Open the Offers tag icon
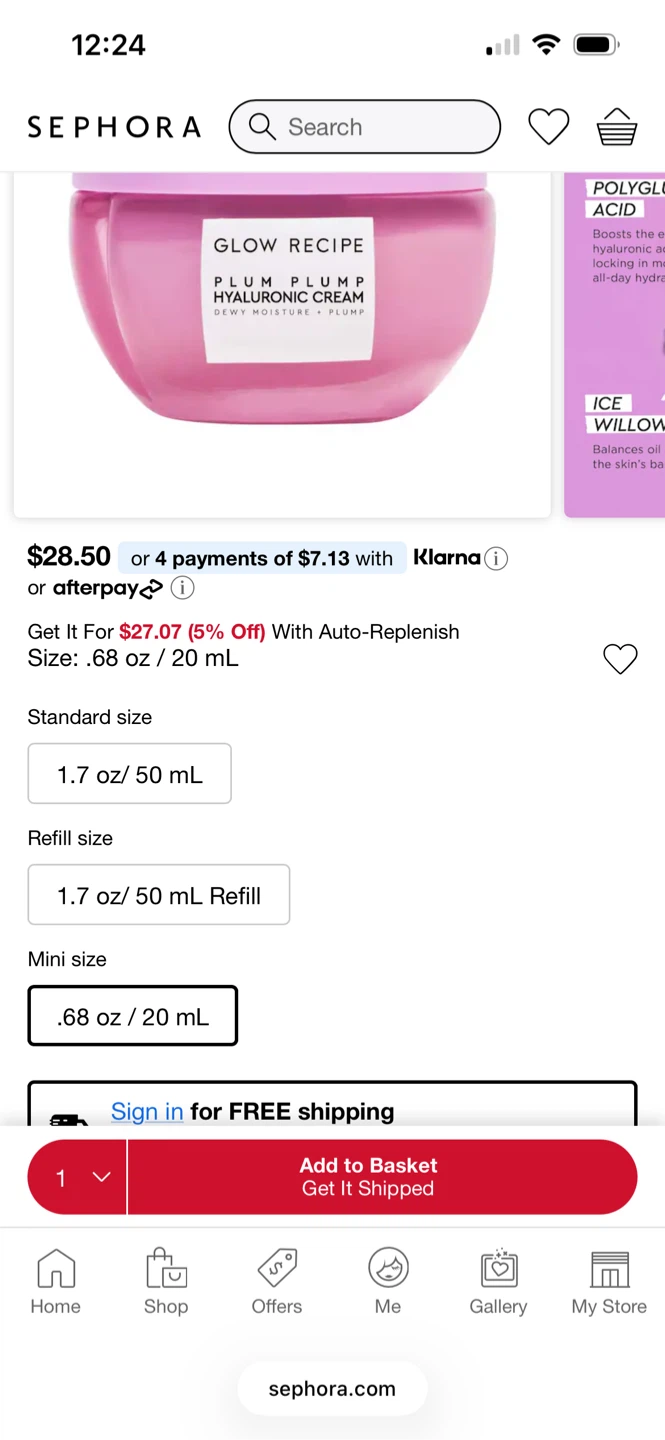The image size is (665, 1440). pyautogui.click(x=277, y=1281)
